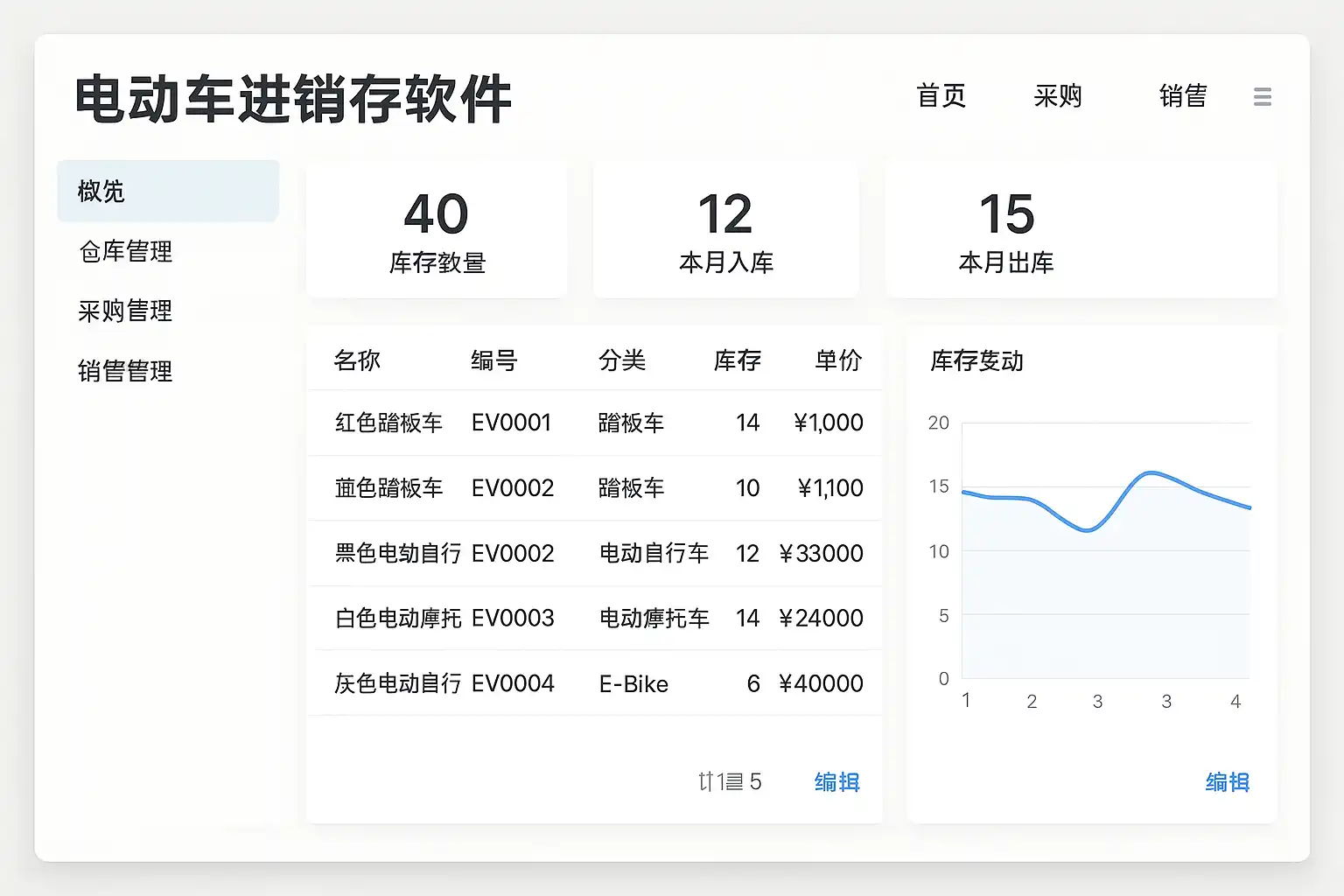Open the 本月入库 stat card showing 12
The height and width of the screenshot is (896, 1344).
click(725, 231)
